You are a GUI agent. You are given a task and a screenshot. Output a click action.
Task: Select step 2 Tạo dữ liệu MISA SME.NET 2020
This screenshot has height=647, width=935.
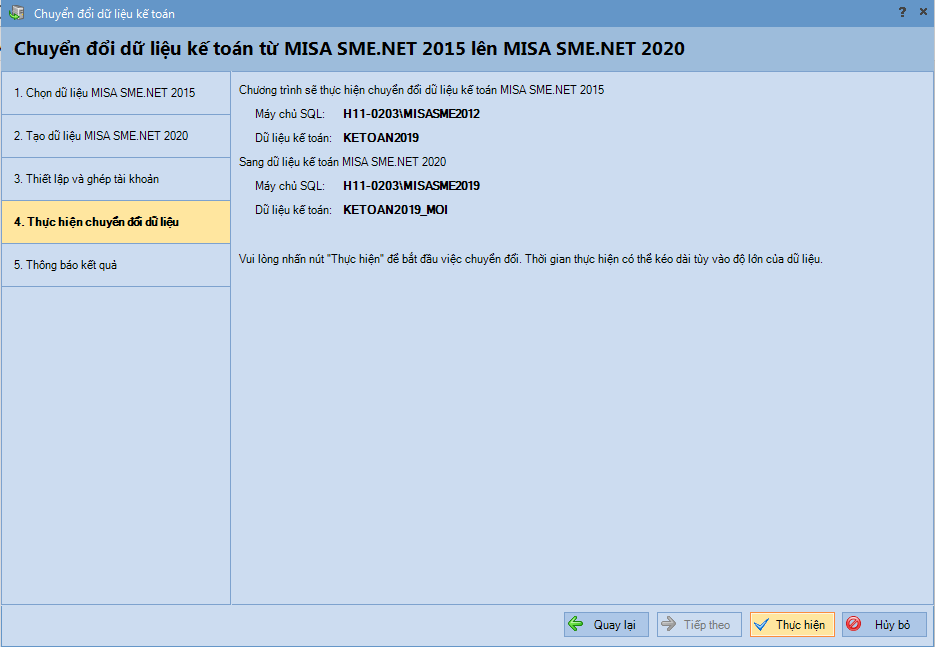point(116,136)
